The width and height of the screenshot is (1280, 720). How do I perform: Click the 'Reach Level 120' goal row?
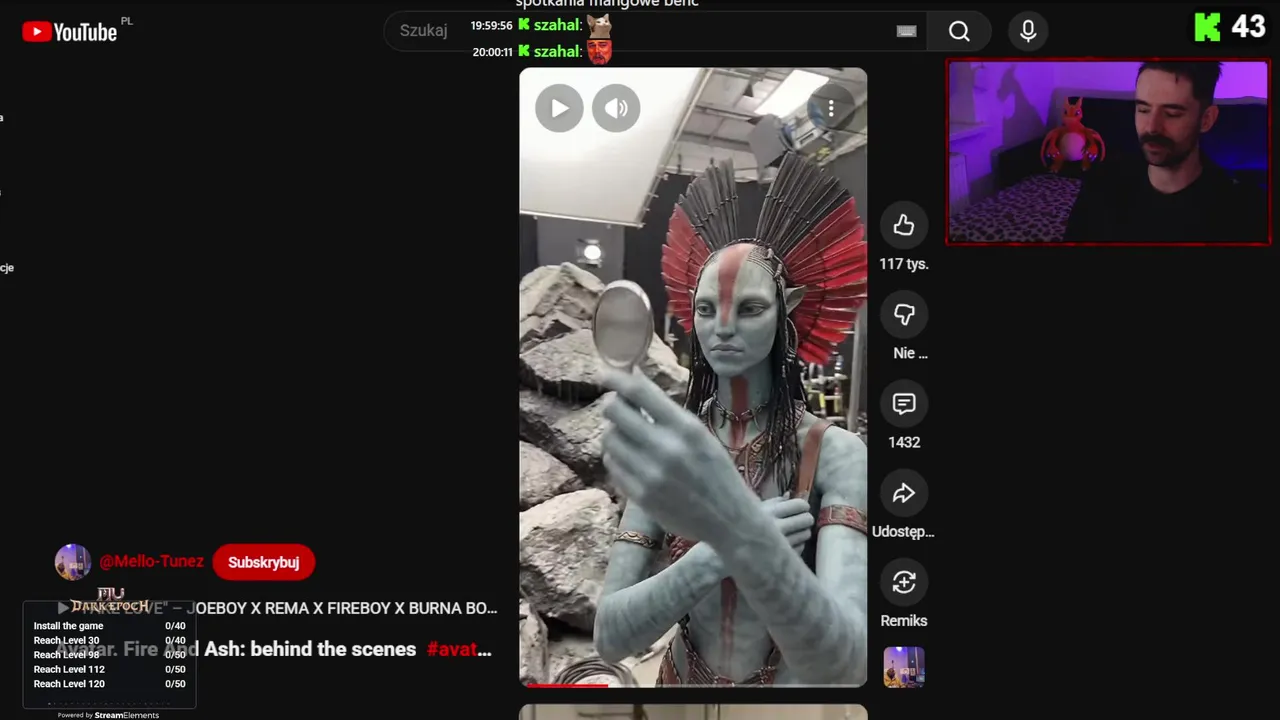tap(109, 684)
